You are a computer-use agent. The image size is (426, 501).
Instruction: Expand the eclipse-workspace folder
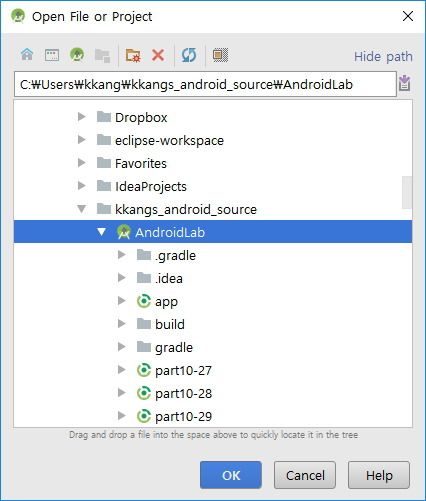coord(81,140)
